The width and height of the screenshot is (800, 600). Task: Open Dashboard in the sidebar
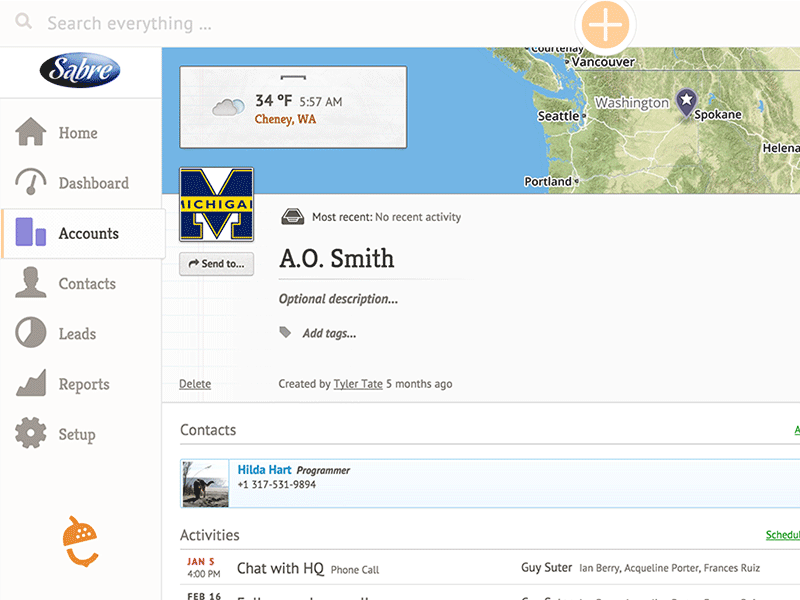click(x=94, y=183)
